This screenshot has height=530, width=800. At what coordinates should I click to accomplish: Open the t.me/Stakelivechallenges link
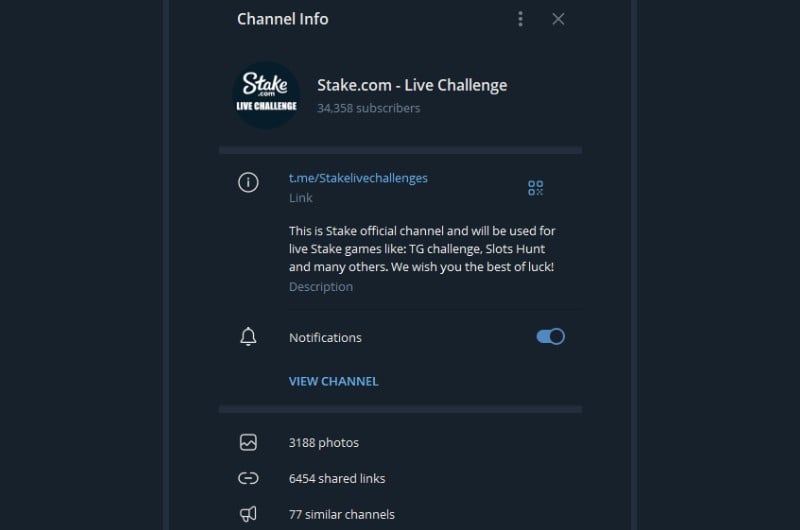click(x=358, y=178)
